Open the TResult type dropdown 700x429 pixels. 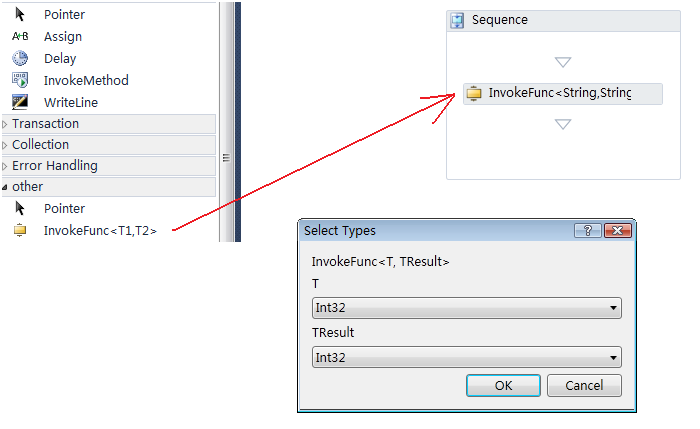point(612,357)
